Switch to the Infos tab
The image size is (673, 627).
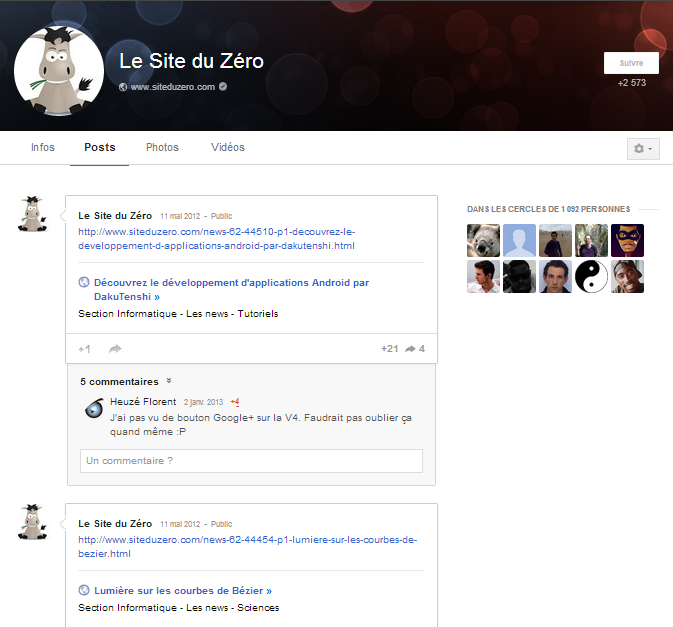(43, 147)
